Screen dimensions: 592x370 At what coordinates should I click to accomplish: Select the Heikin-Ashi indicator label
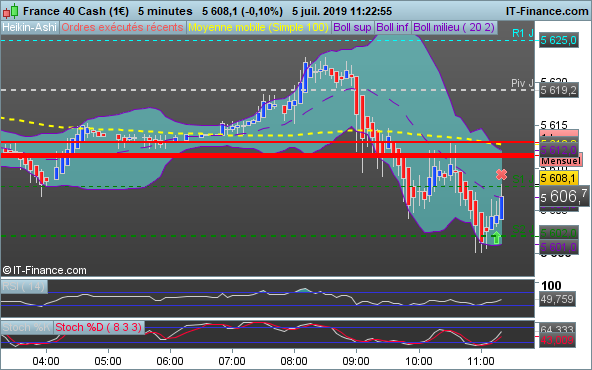click(29, 27)
